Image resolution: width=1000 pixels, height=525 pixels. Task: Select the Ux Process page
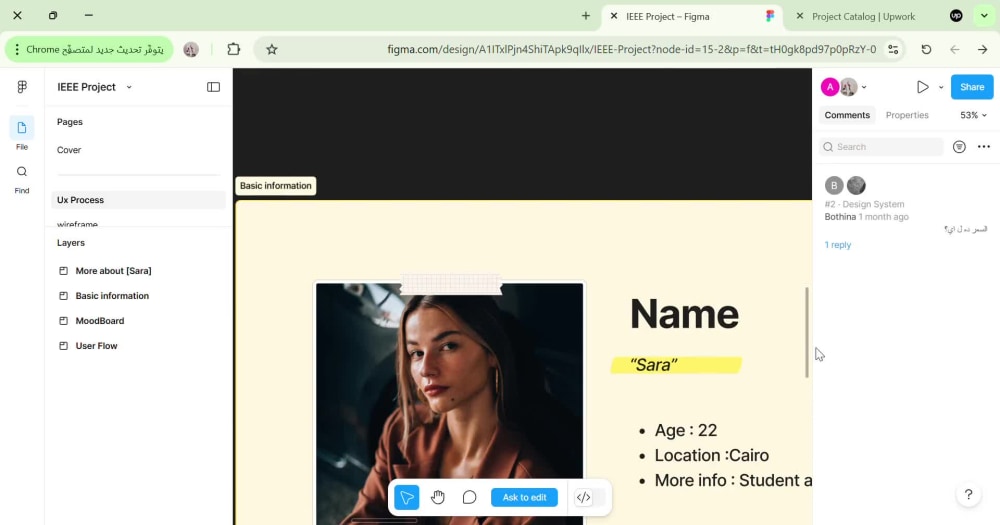click(x=138, y=200)
